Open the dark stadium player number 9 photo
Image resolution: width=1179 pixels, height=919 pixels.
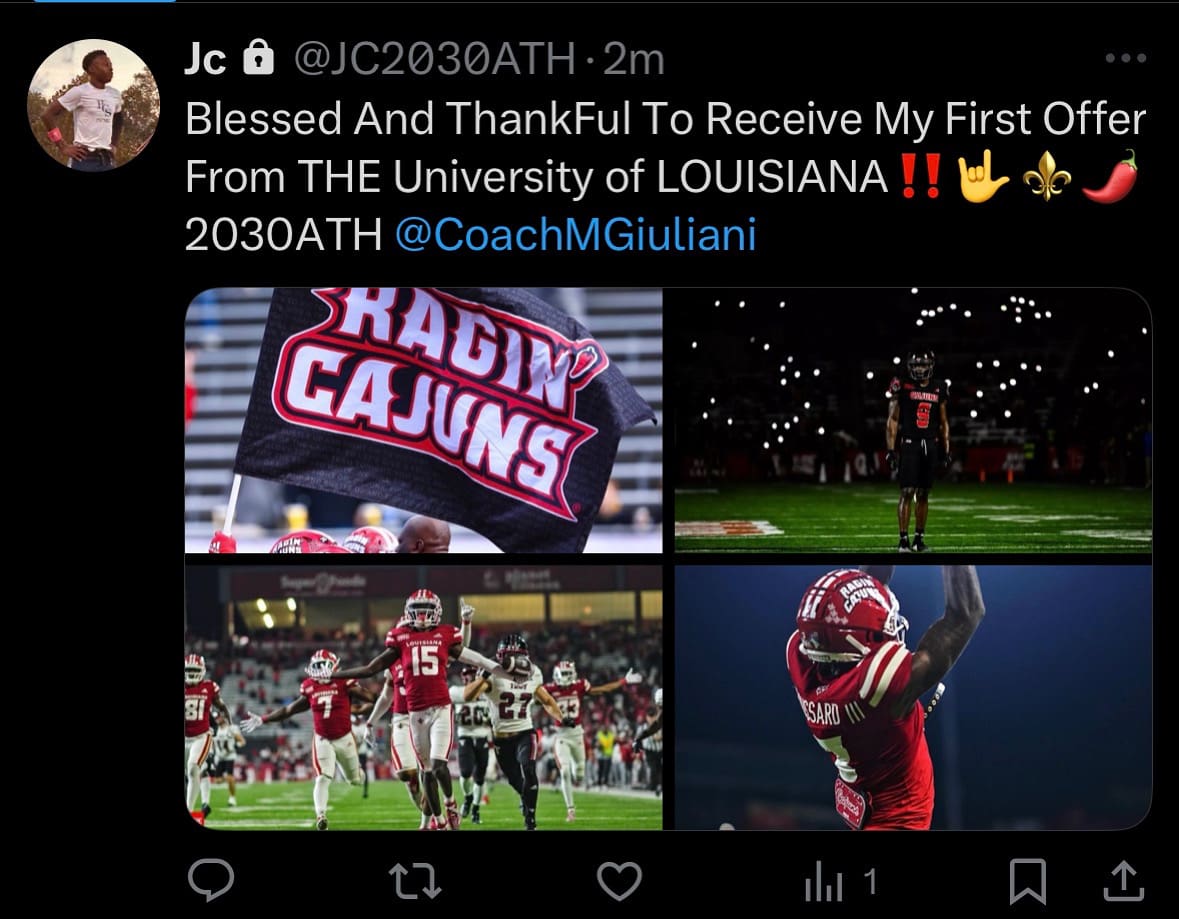click(x=913, y=420)
